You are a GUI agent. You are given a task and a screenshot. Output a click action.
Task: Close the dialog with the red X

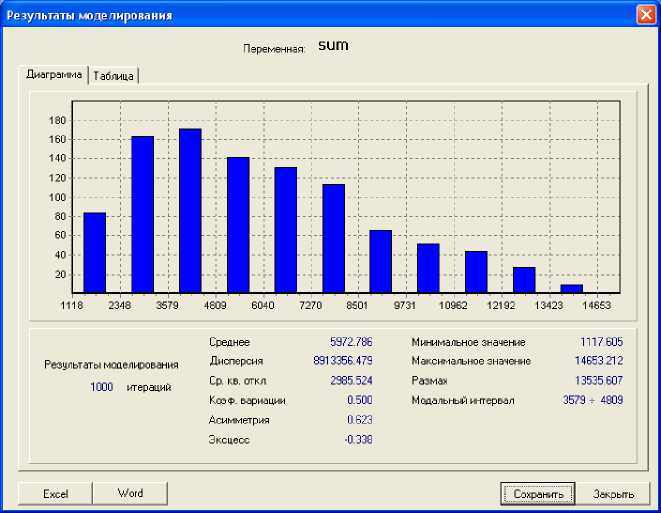(645, 15)
